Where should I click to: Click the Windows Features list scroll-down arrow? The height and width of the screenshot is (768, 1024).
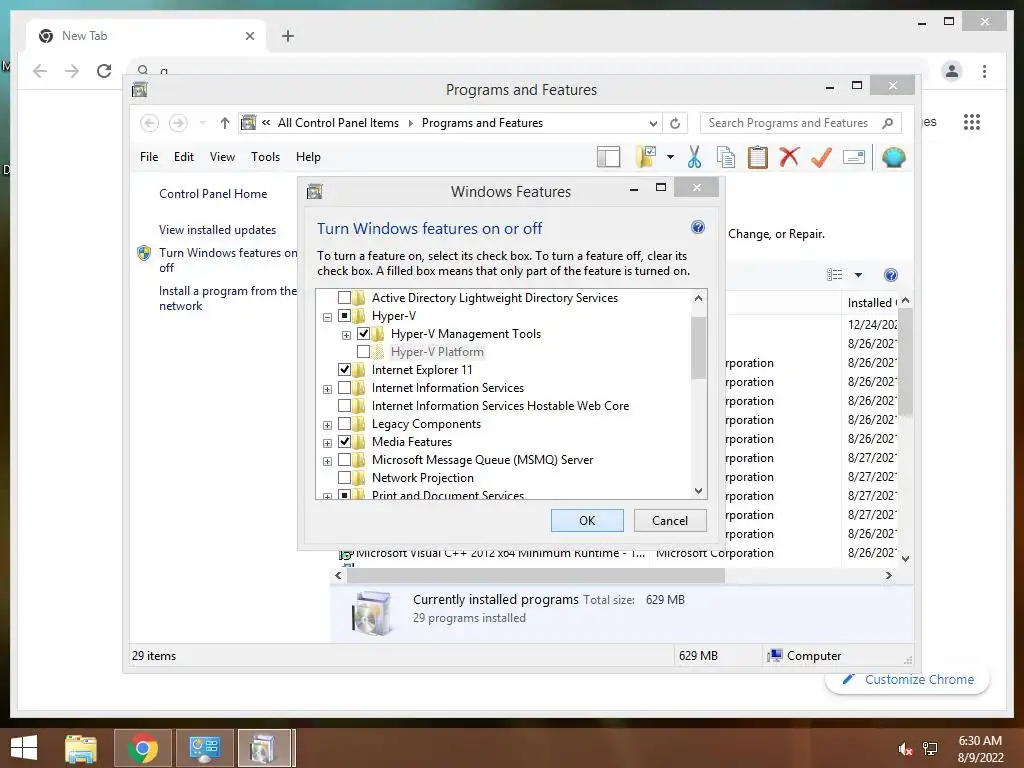(698, 490)
